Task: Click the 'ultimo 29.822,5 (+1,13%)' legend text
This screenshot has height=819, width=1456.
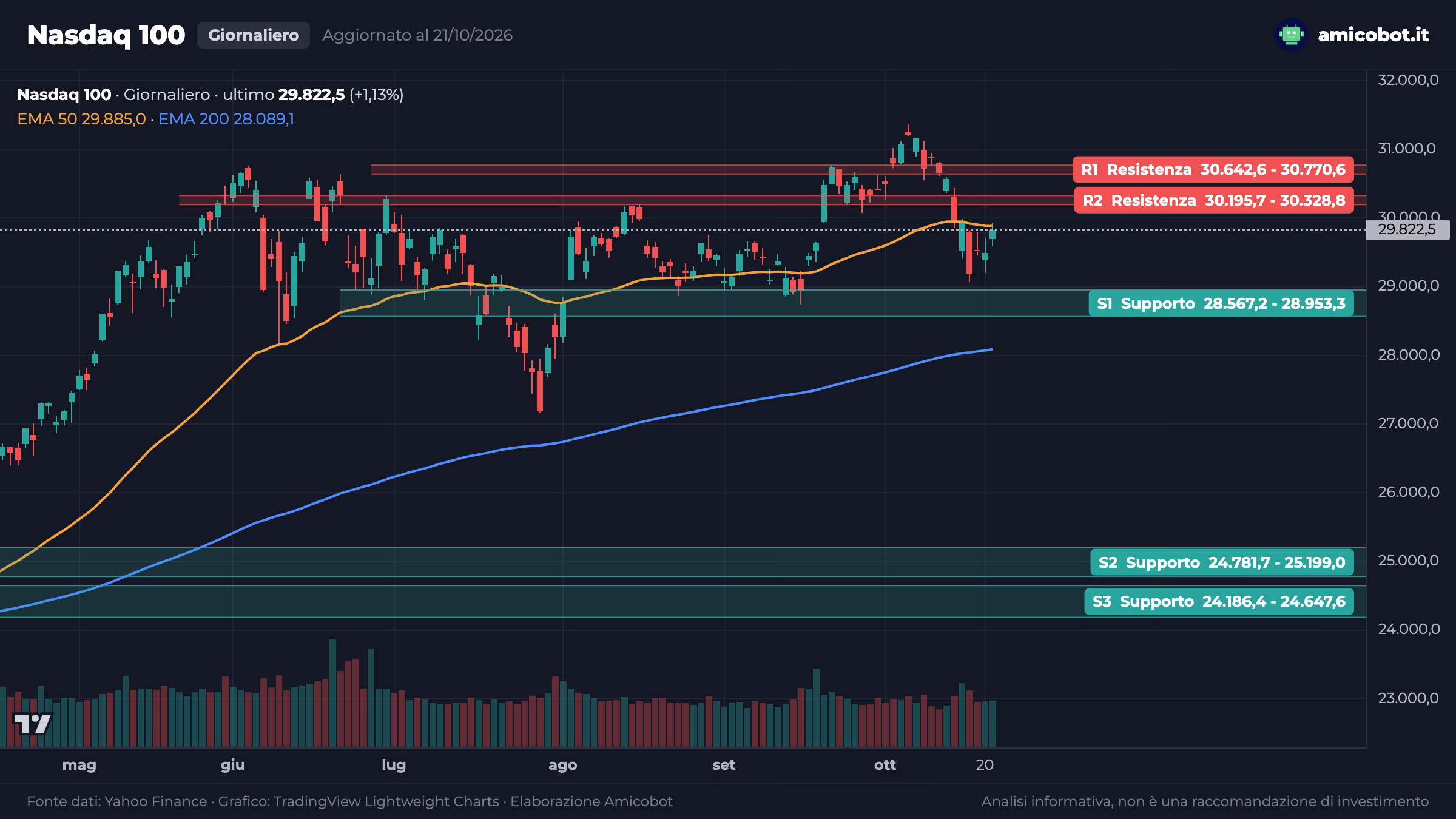Action: [313, 95]
